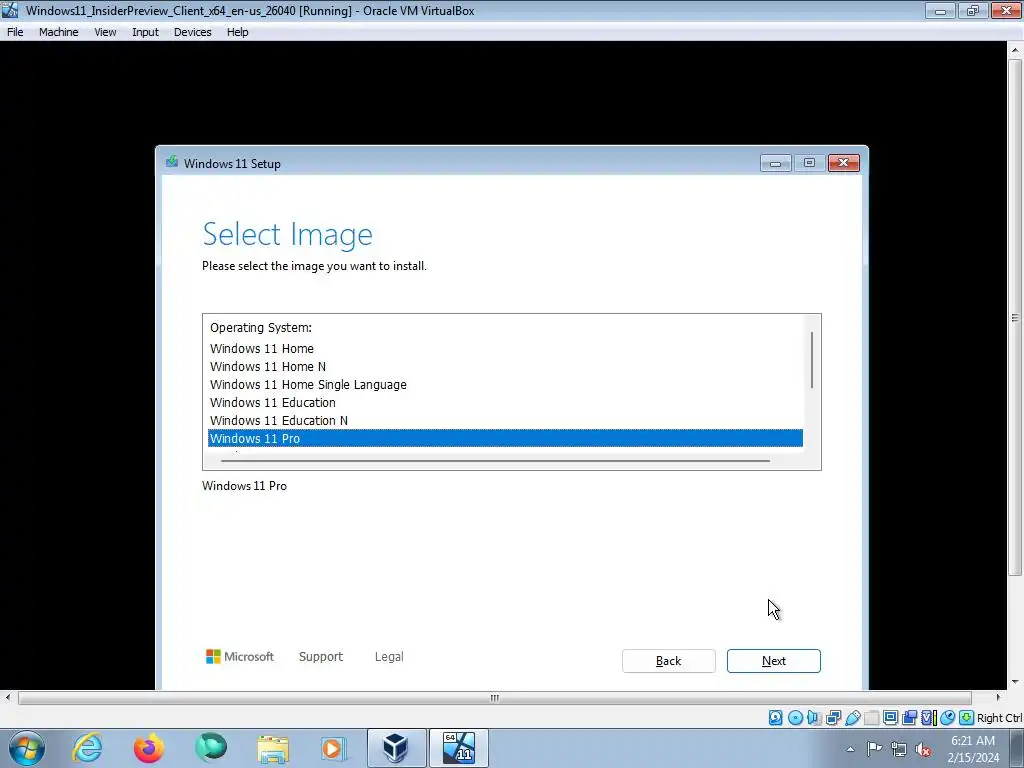Click the VirtualBox scroll-left arrow

pos(8,697)
